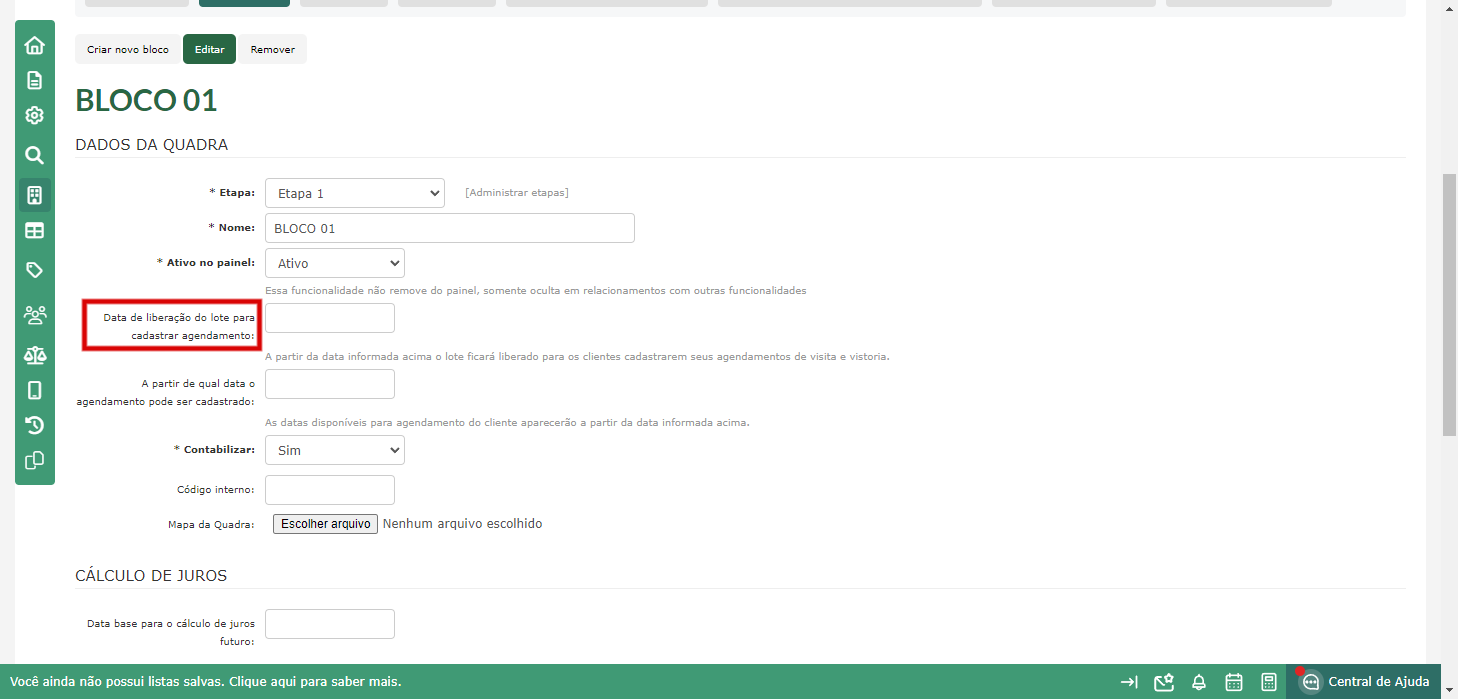
Task: Focus the A partir de qual data field
Action: pyautogui.click(x=330, y=384)
